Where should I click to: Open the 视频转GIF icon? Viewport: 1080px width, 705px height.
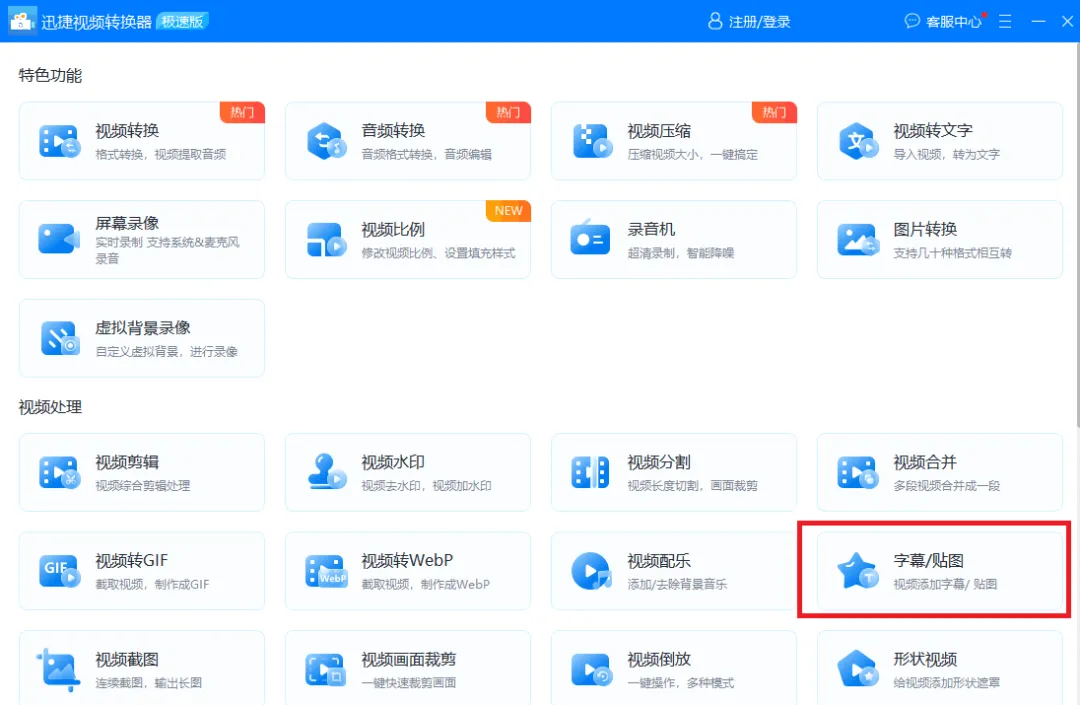[x=60, y=571]
